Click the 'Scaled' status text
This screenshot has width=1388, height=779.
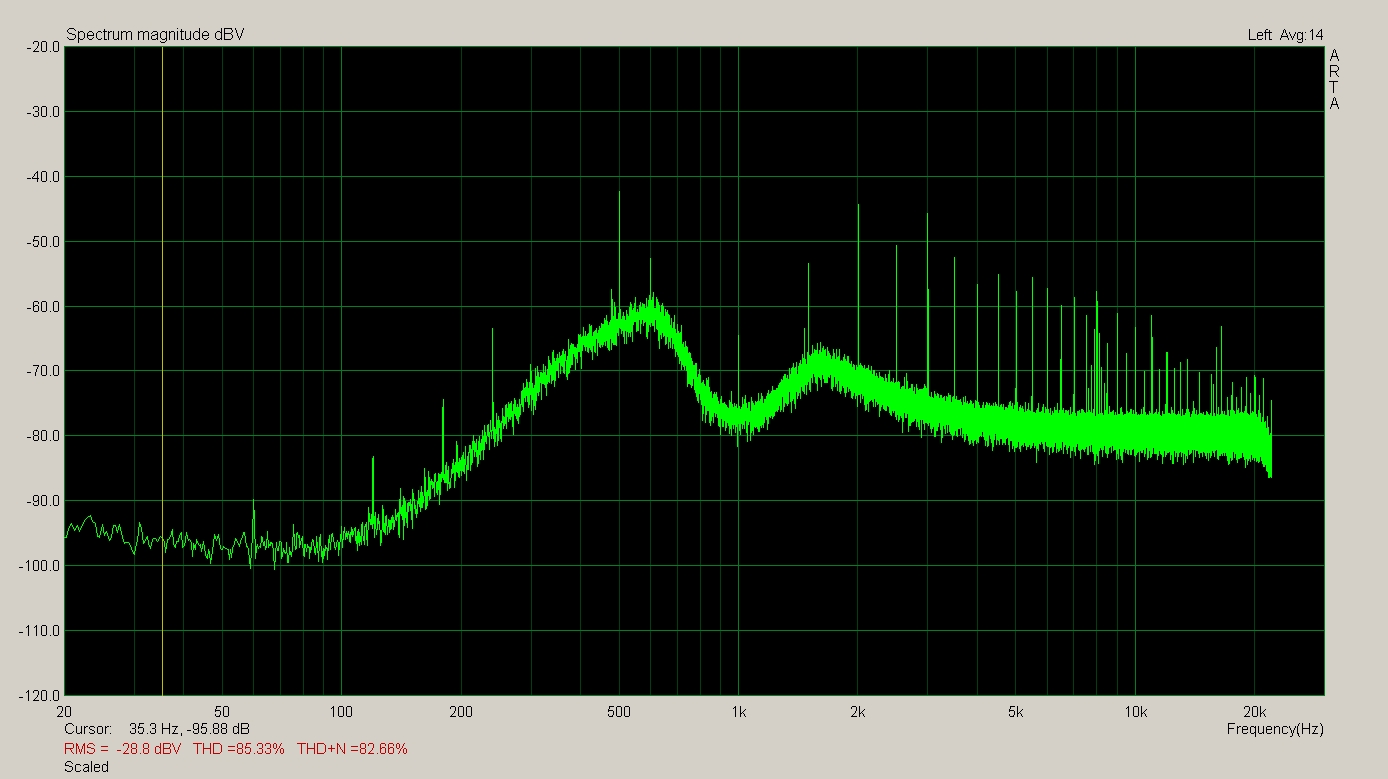pos(86,767)
